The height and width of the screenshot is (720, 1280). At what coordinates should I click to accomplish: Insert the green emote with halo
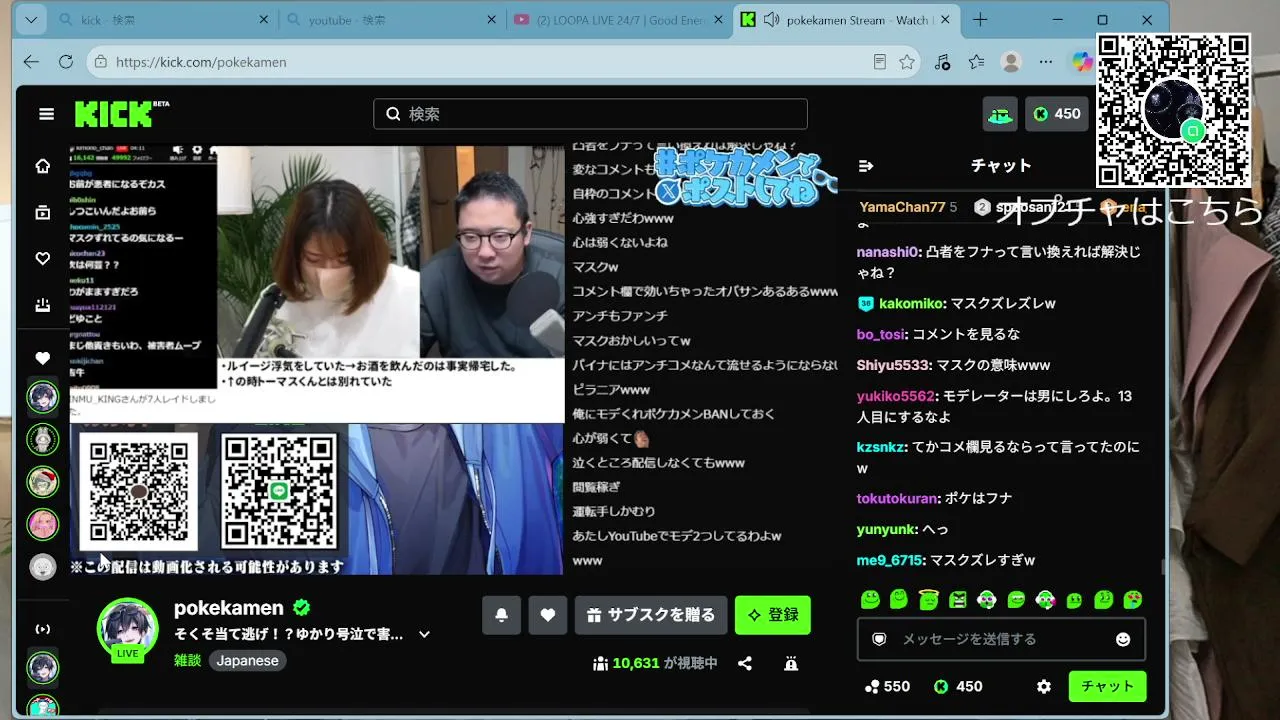(928, 600)
